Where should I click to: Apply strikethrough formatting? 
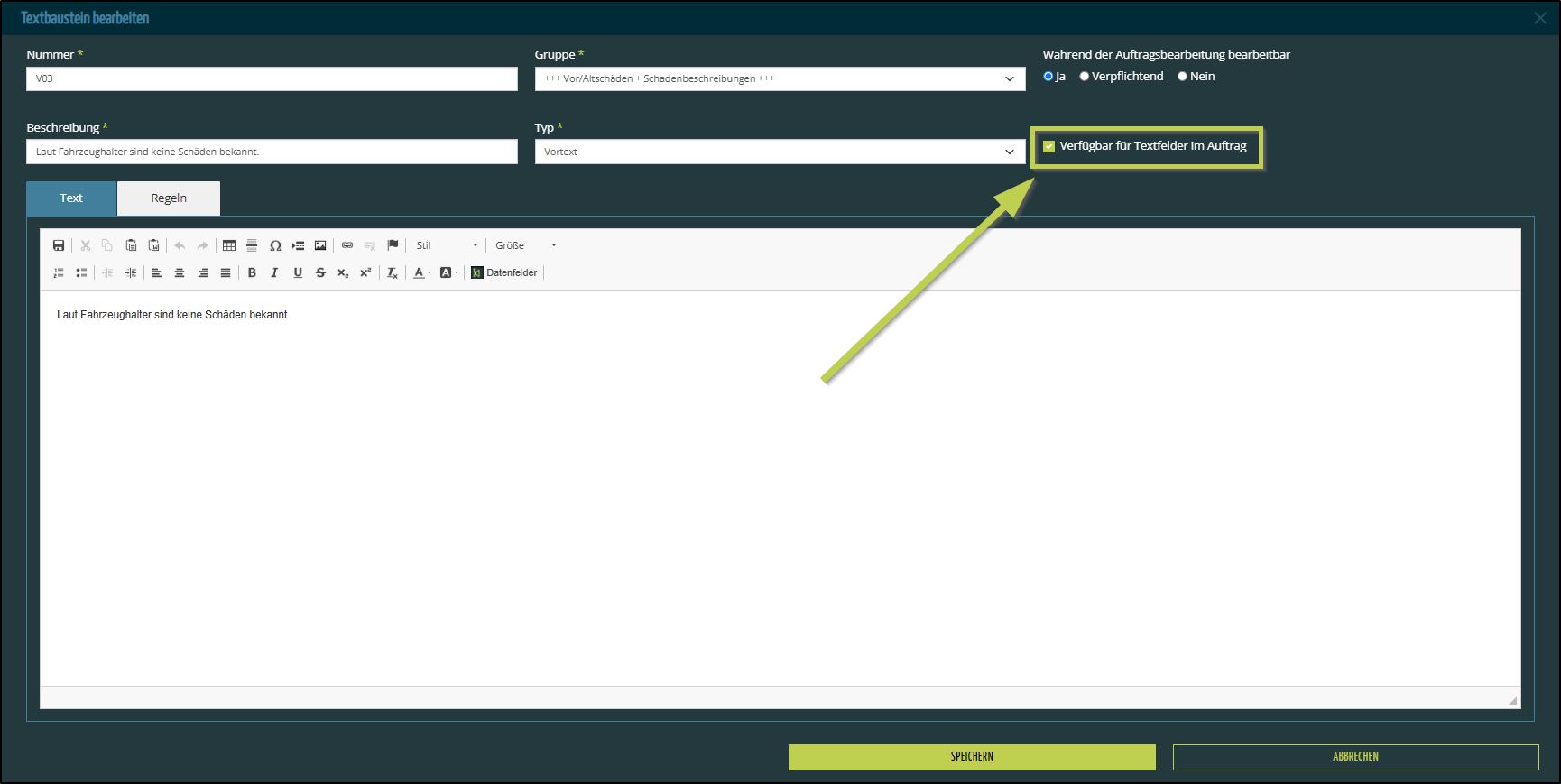320,272
